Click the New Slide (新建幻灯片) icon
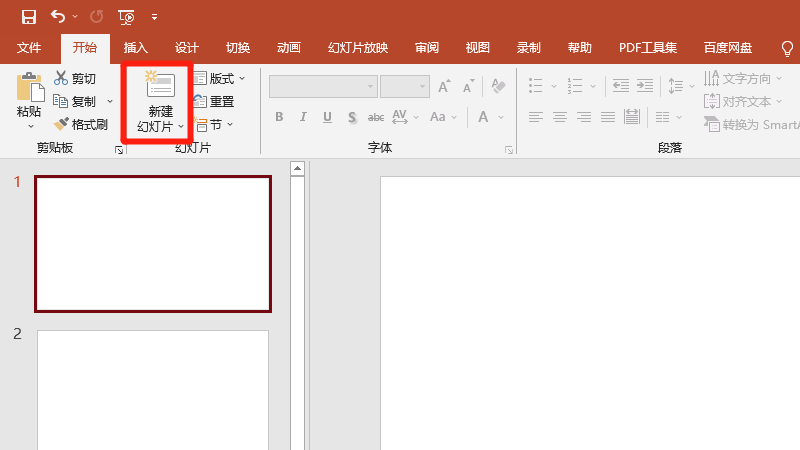Image resolution: width=800 pixels, height=450 pixels. click(160, 86)
